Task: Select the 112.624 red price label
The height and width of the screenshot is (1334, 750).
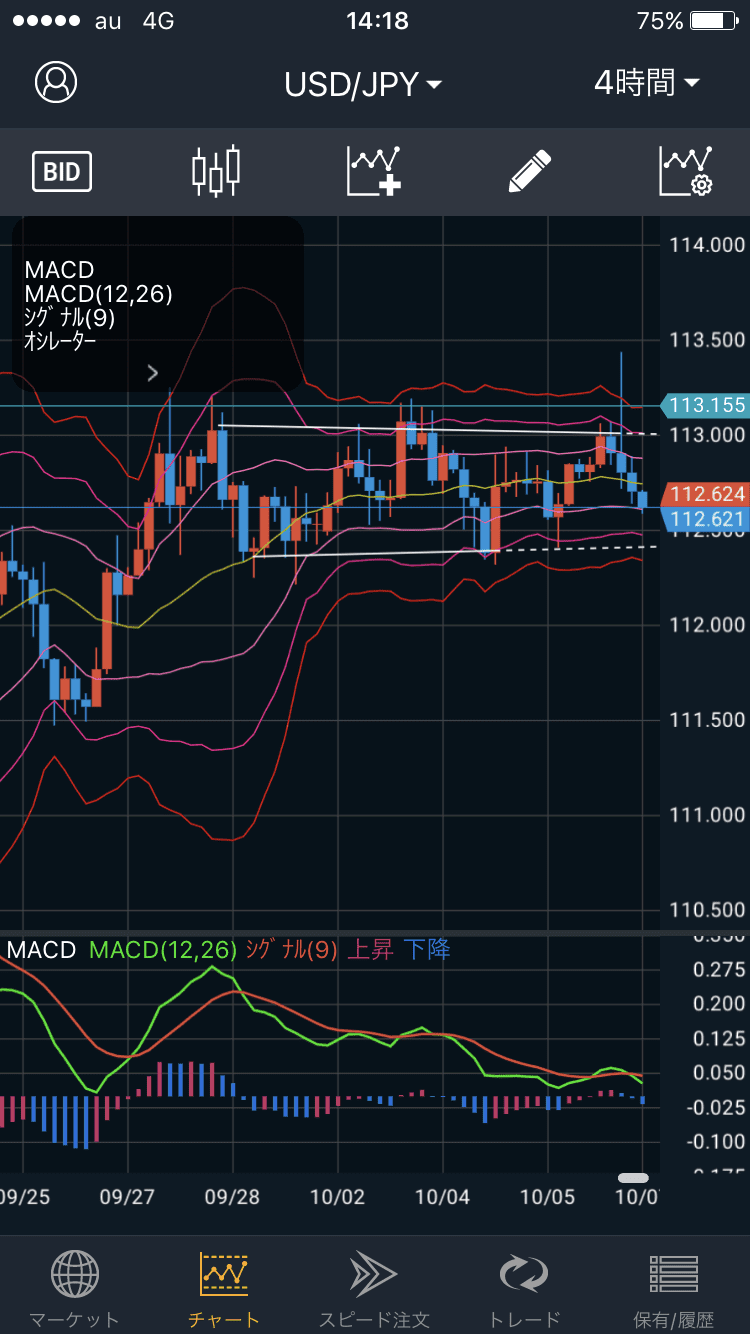Action: pos(705,493)
